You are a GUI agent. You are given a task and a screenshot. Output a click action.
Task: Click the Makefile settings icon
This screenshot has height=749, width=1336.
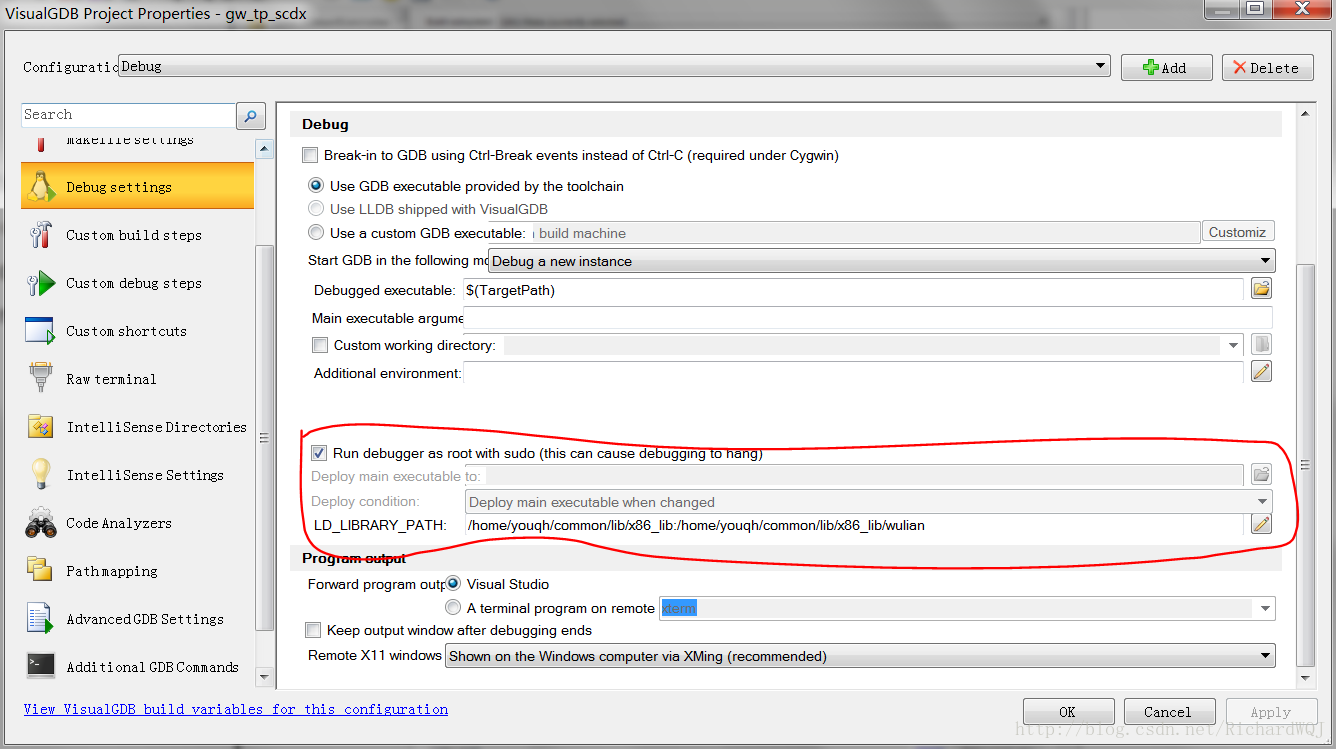(x=41, y=143)
